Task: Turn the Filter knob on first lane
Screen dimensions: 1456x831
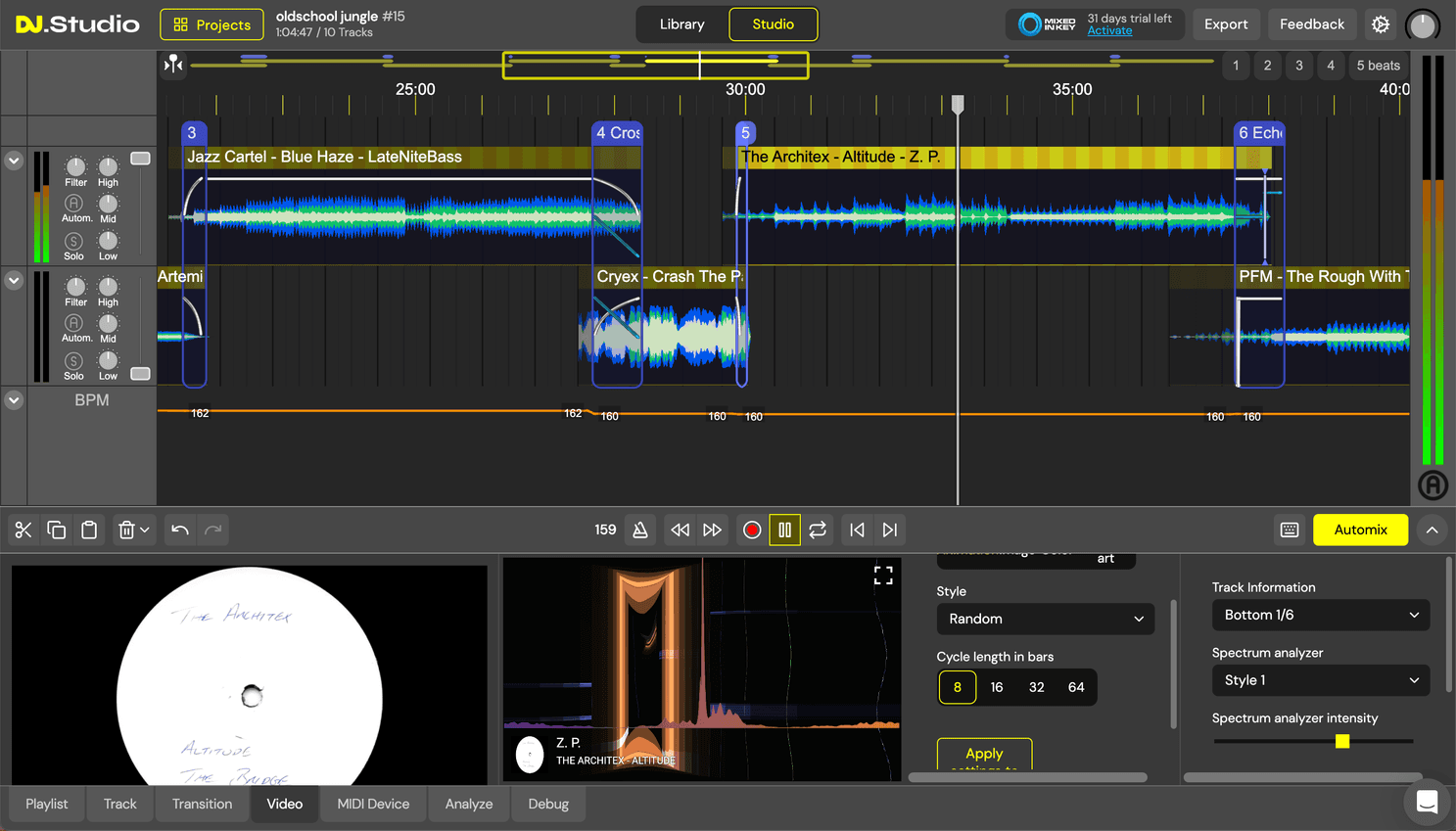Action: coord(75,166)
